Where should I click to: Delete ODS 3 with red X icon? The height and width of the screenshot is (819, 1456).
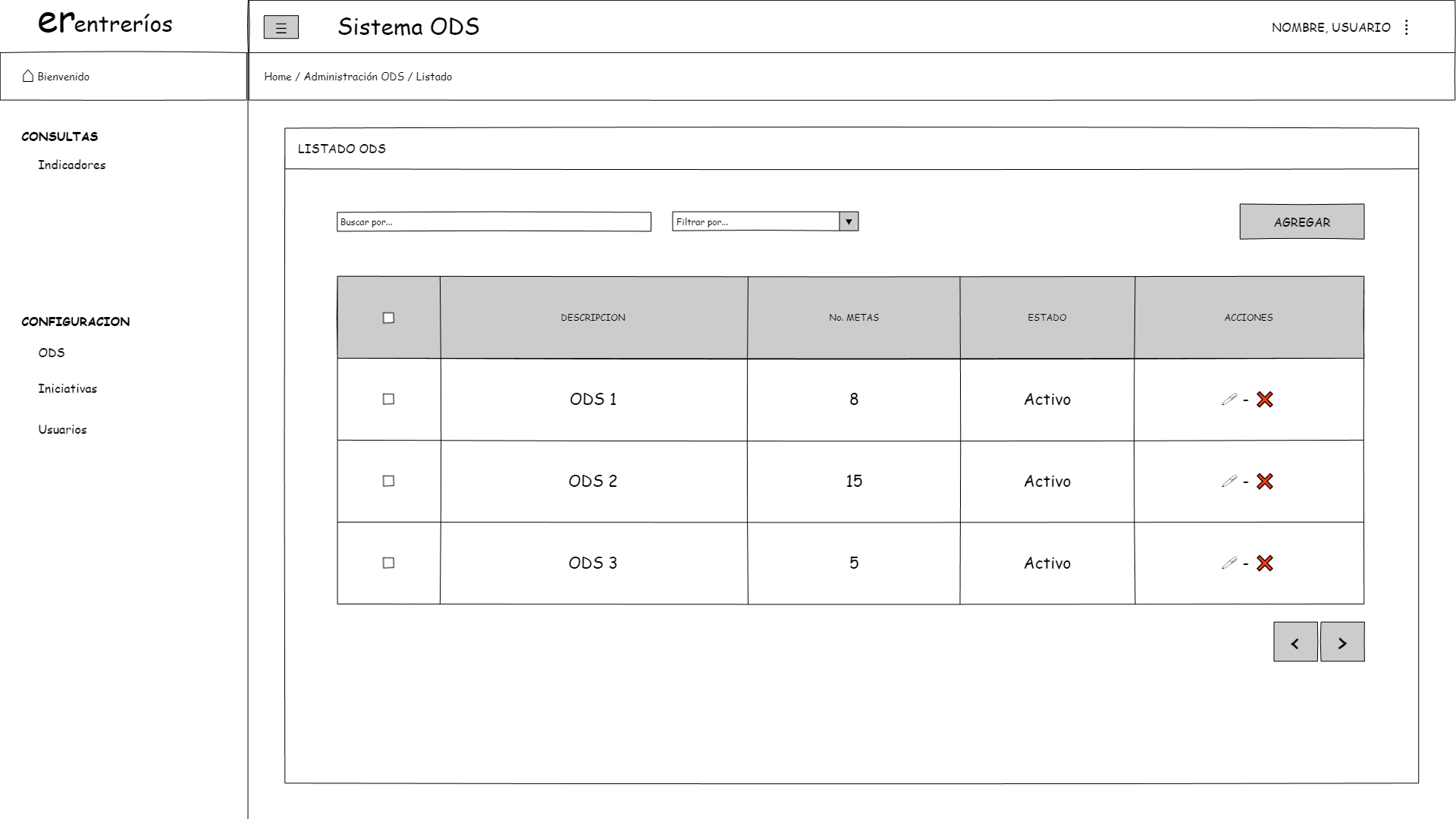coord(1264,563)
